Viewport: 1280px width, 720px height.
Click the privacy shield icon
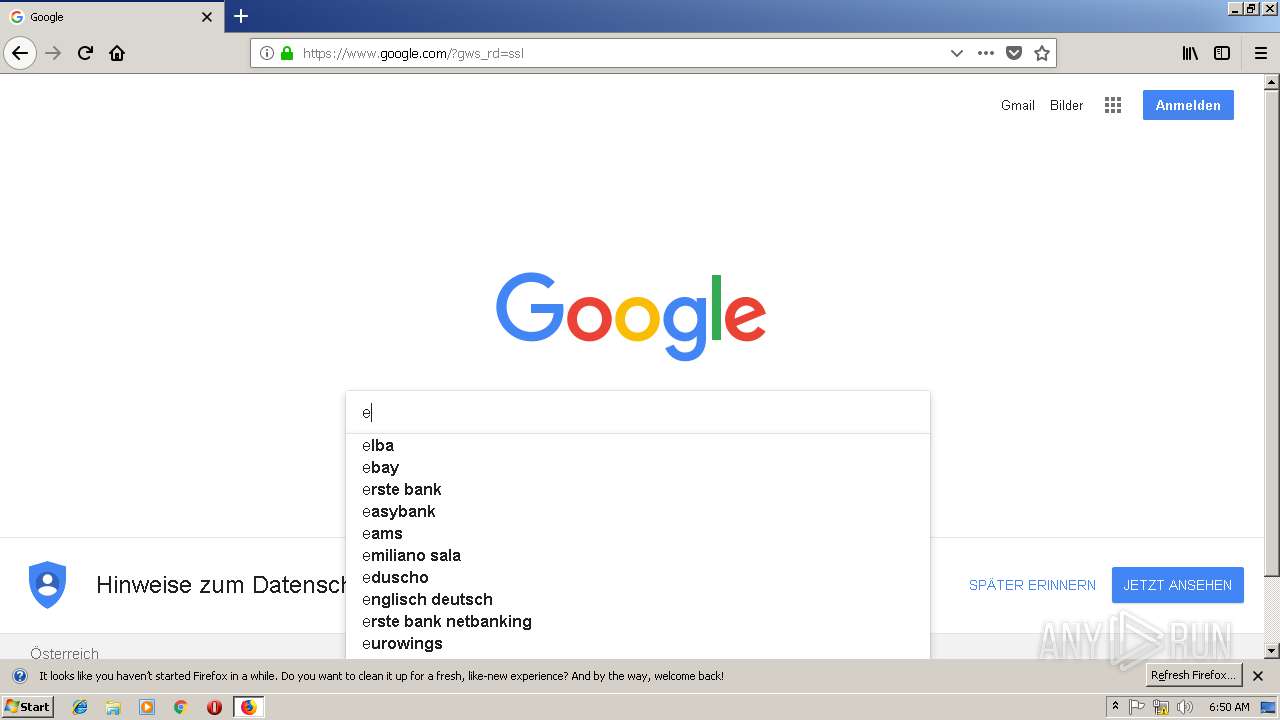(x=47, y=585)
